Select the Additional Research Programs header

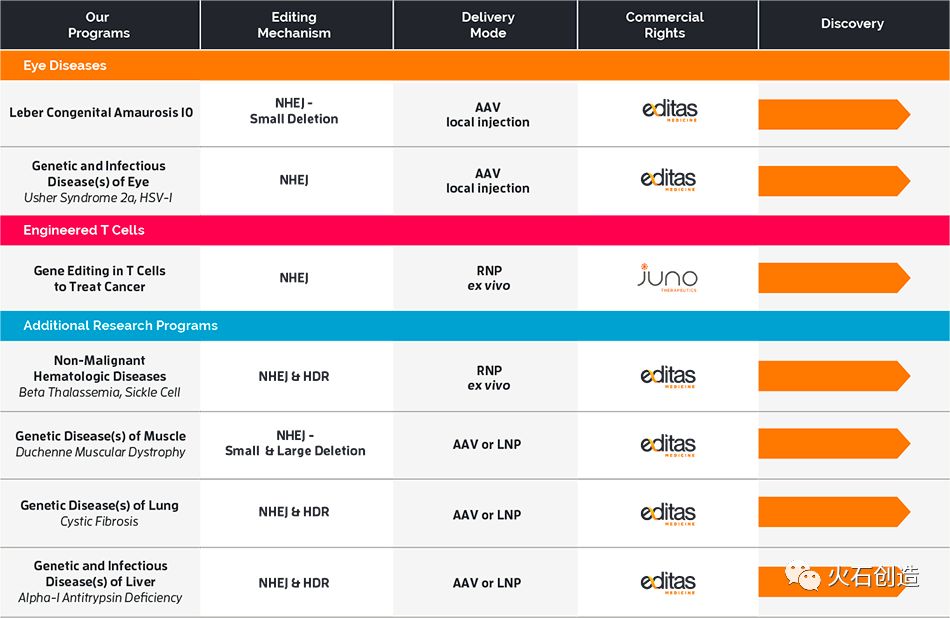click(x=120, y=326)
